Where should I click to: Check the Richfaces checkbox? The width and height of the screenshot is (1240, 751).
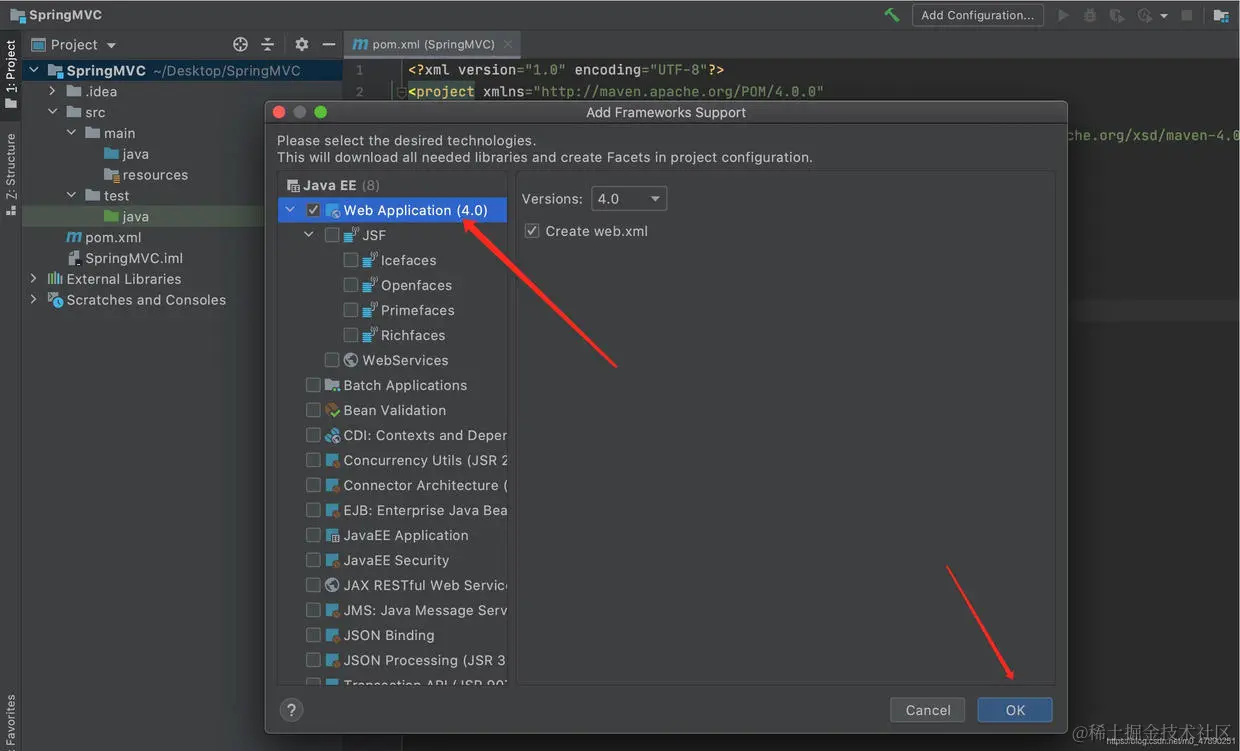(x=350, y=335)
